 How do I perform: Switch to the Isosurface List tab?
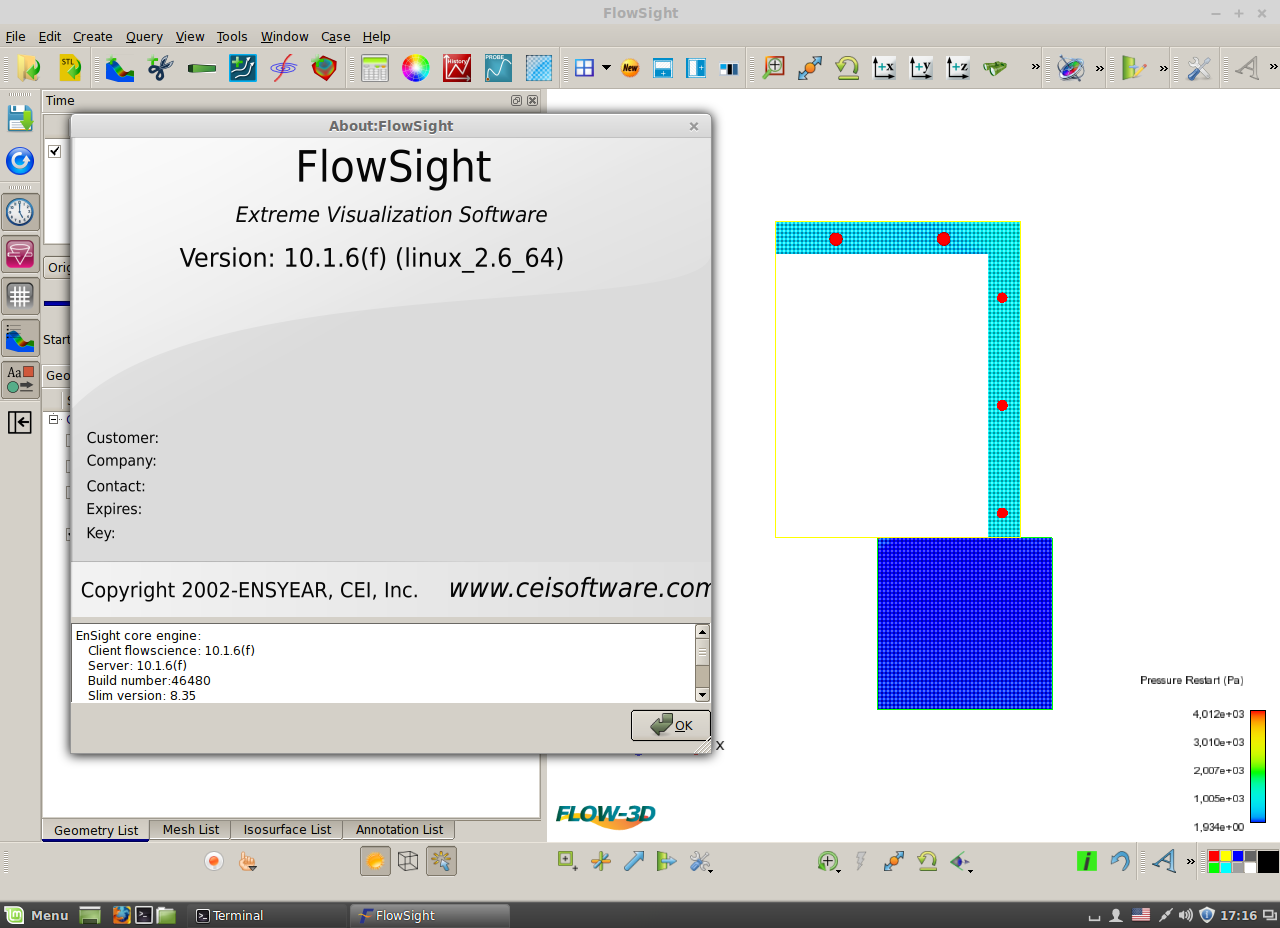287,829
